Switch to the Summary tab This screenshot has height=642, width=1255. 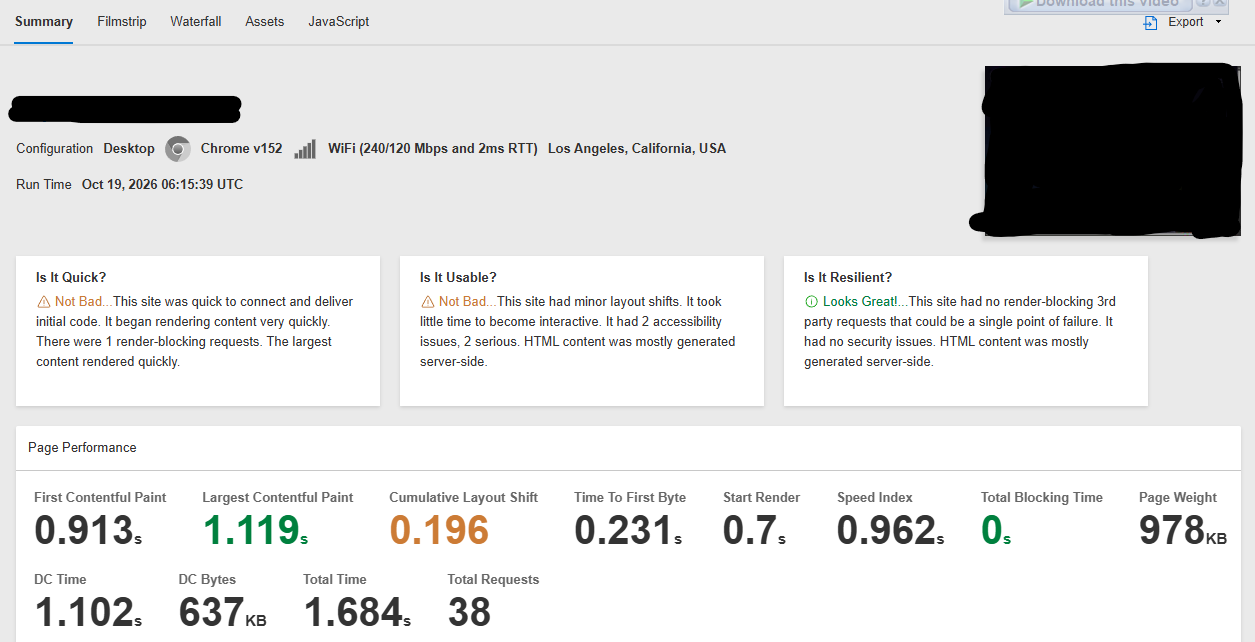44,21
